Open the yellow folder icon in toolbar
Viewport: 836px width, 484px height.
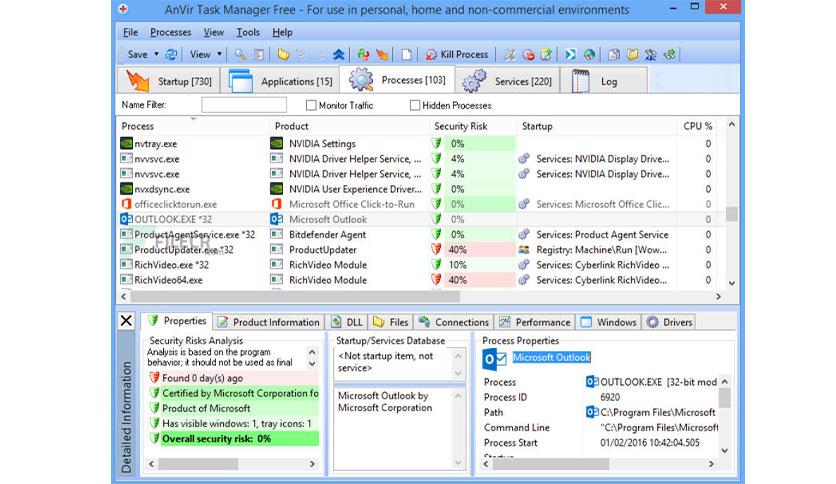(283, 54)
